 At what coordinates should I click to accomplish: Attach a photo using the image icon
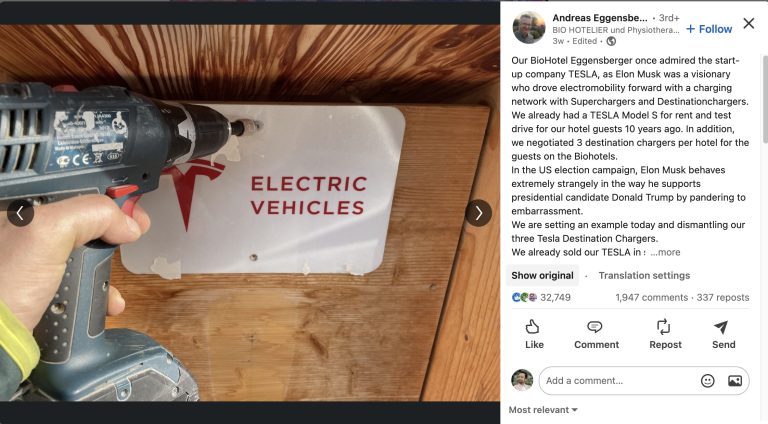click(x=735, y=380)
